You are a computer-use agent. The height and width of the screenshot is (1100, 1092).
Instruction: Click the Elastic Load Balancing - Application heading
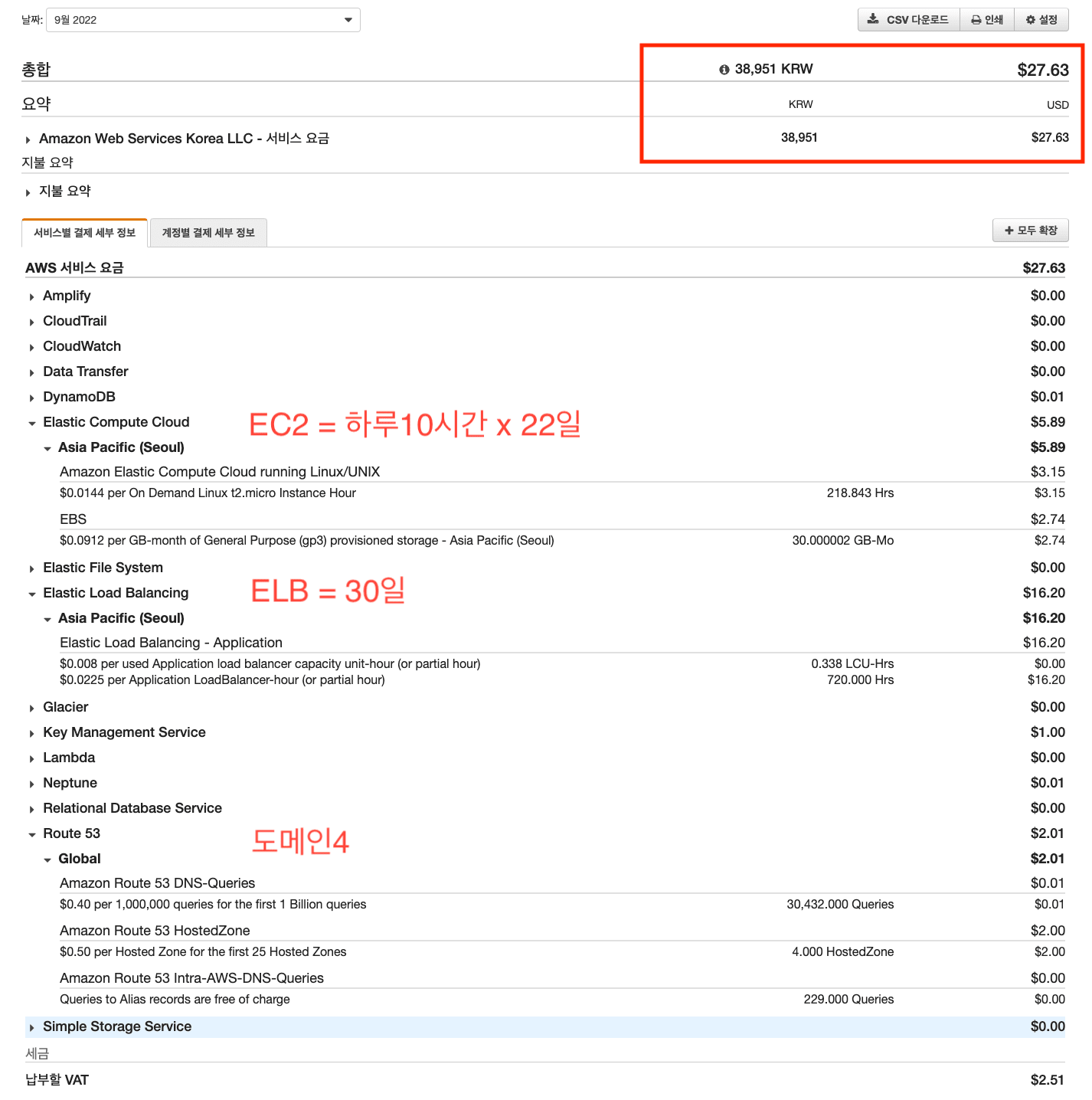[x=171, y=643]
